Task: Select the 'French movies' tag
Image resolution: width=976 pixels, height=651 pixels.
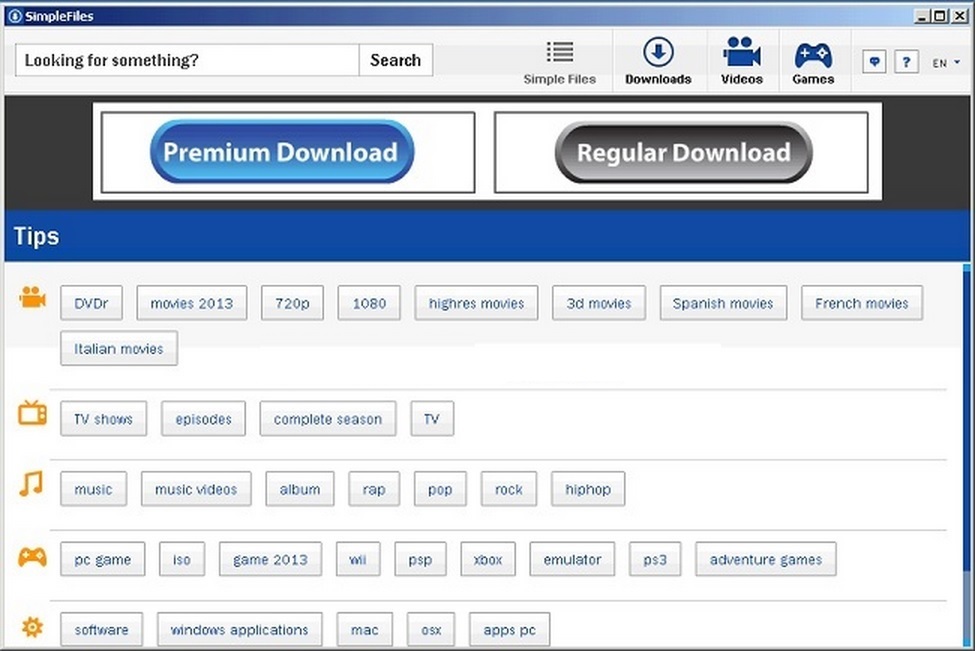Action: coord(862,303)
